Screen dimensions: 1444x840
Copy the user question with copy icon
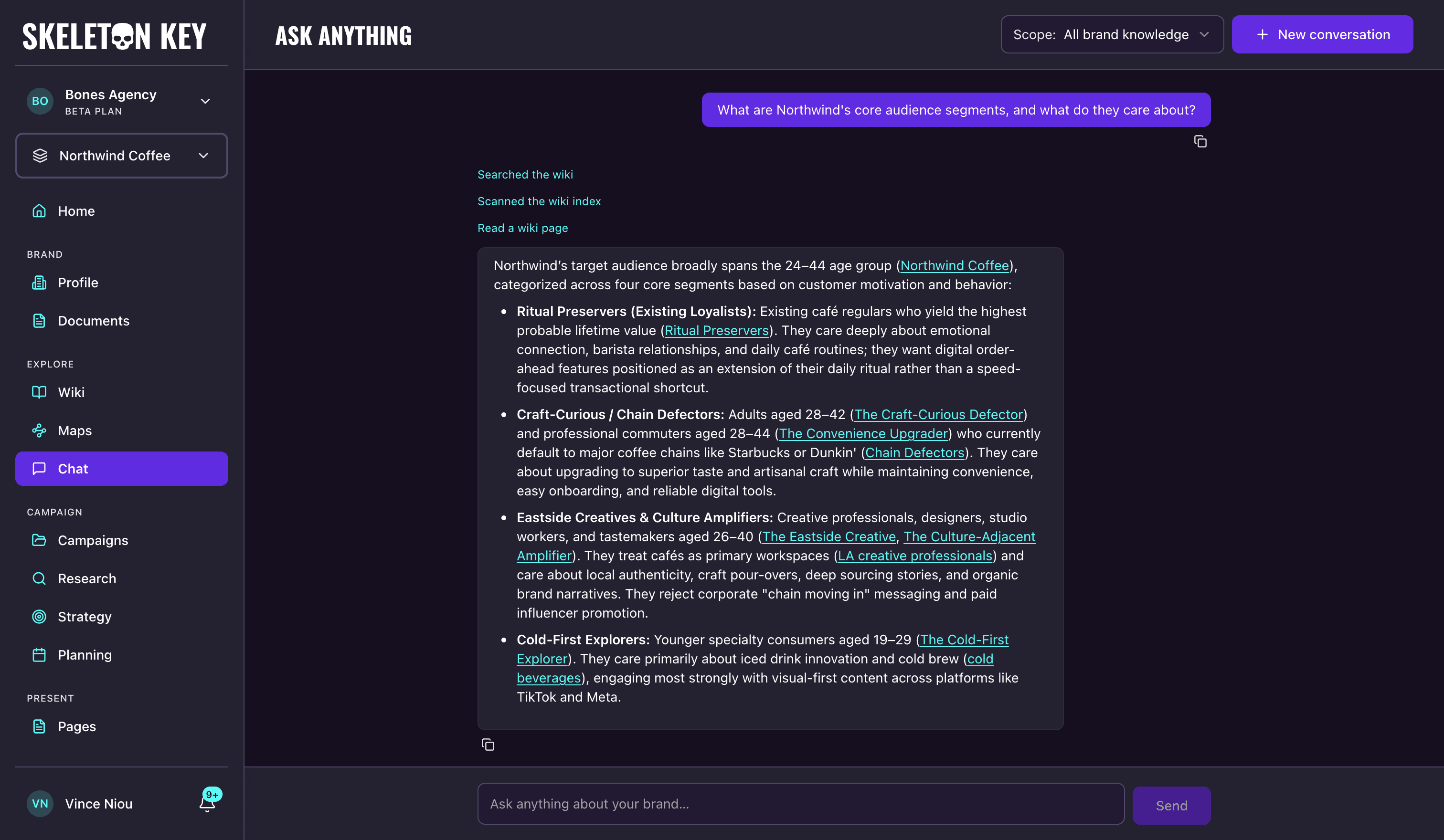coord(1200,141)
